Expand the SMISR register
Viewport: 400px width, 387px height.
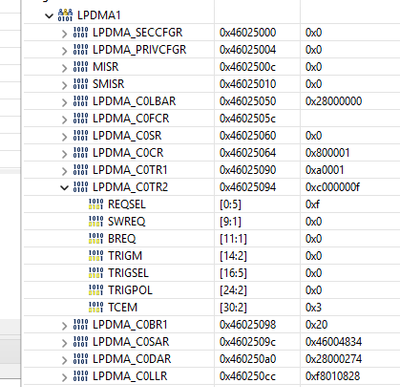(x=64, y=85)
